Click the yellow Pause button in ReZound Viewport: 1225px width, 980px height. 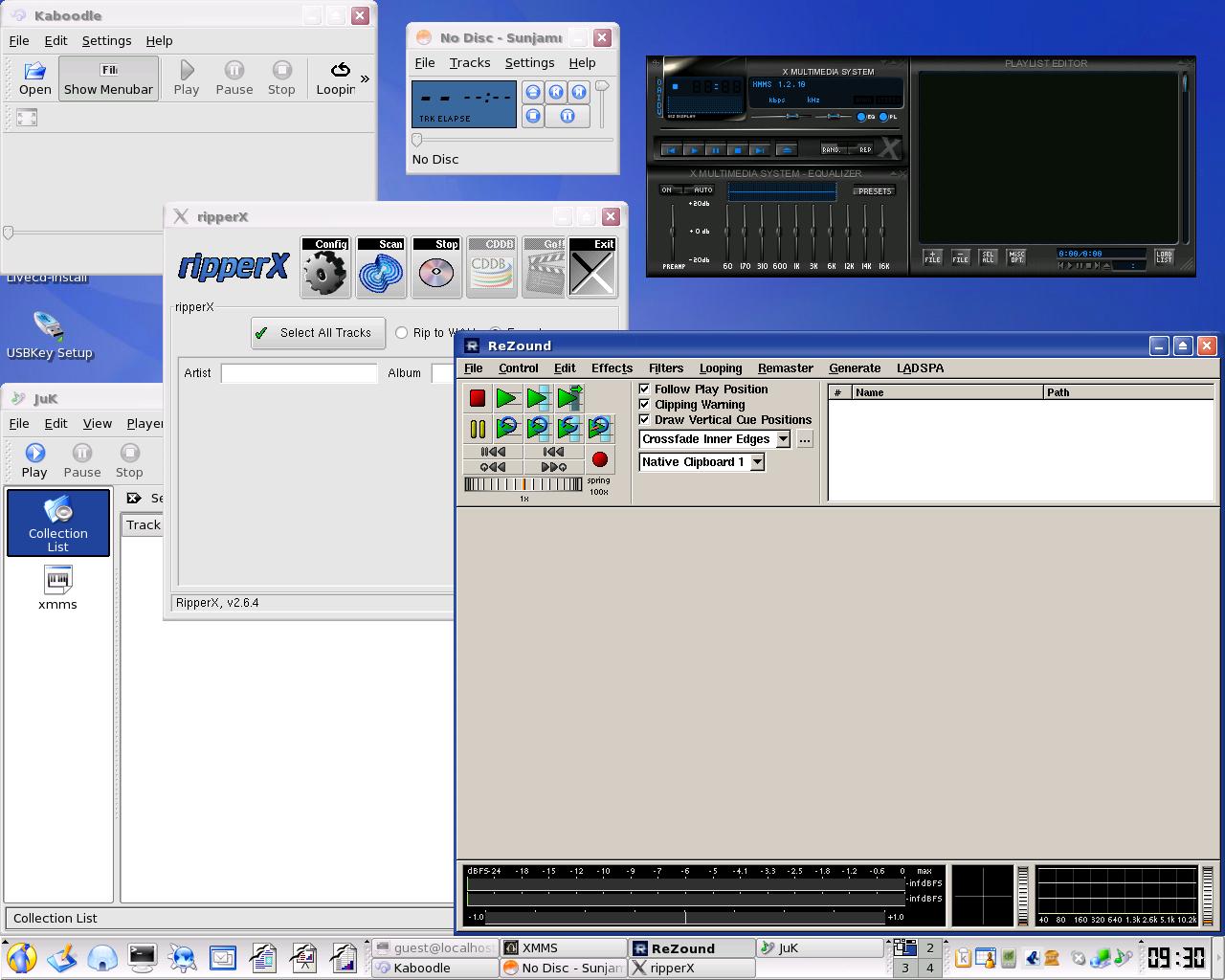[x=478, y=429]
